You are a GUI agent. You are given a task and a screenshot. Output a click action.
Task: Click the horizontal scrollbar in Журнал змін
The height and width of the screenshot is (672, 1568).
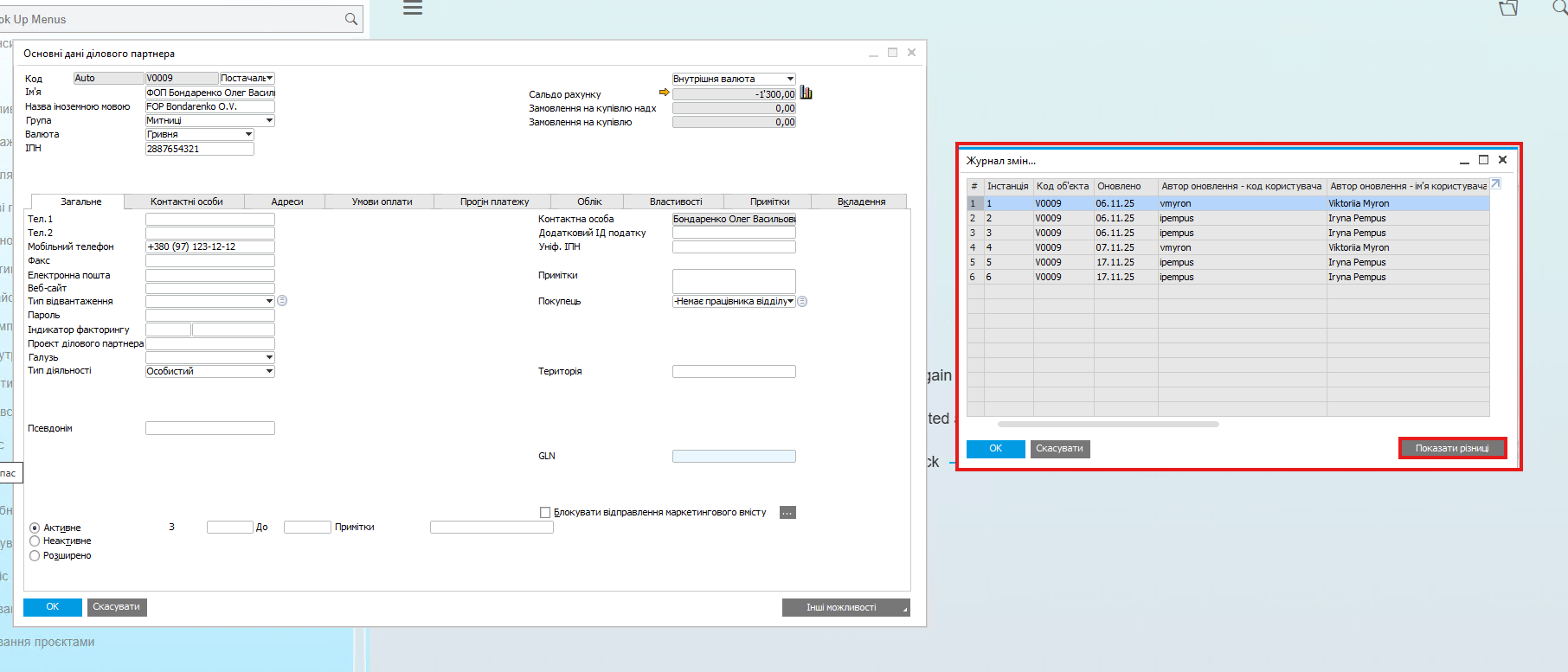pyautogui.click(x=1108, y=425)
